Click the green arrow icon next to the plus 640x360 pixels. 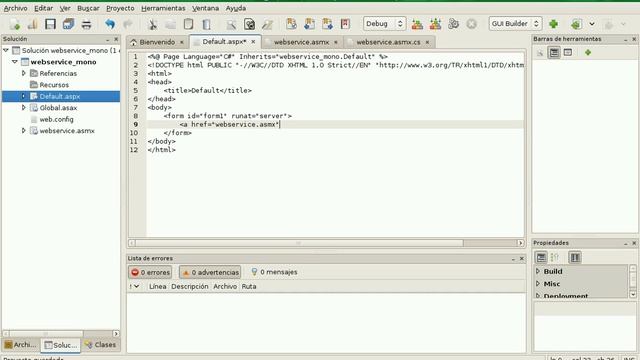pos(576,24)
